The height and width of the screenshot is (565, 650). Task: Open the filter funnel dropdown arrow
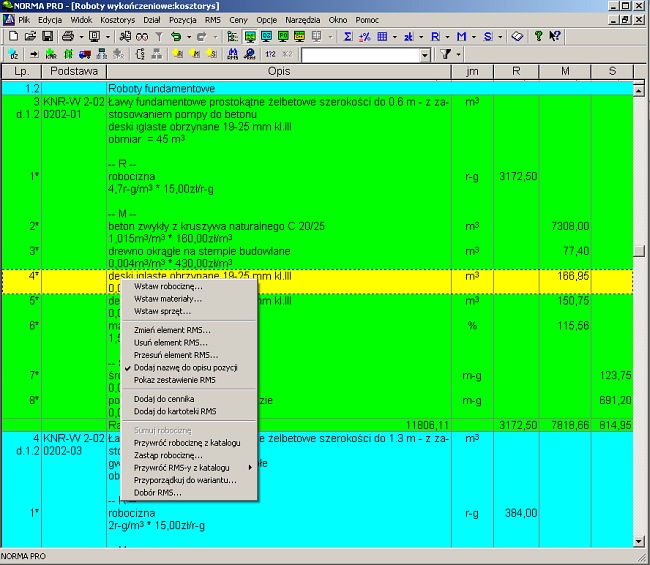click(x=459, y=54)
